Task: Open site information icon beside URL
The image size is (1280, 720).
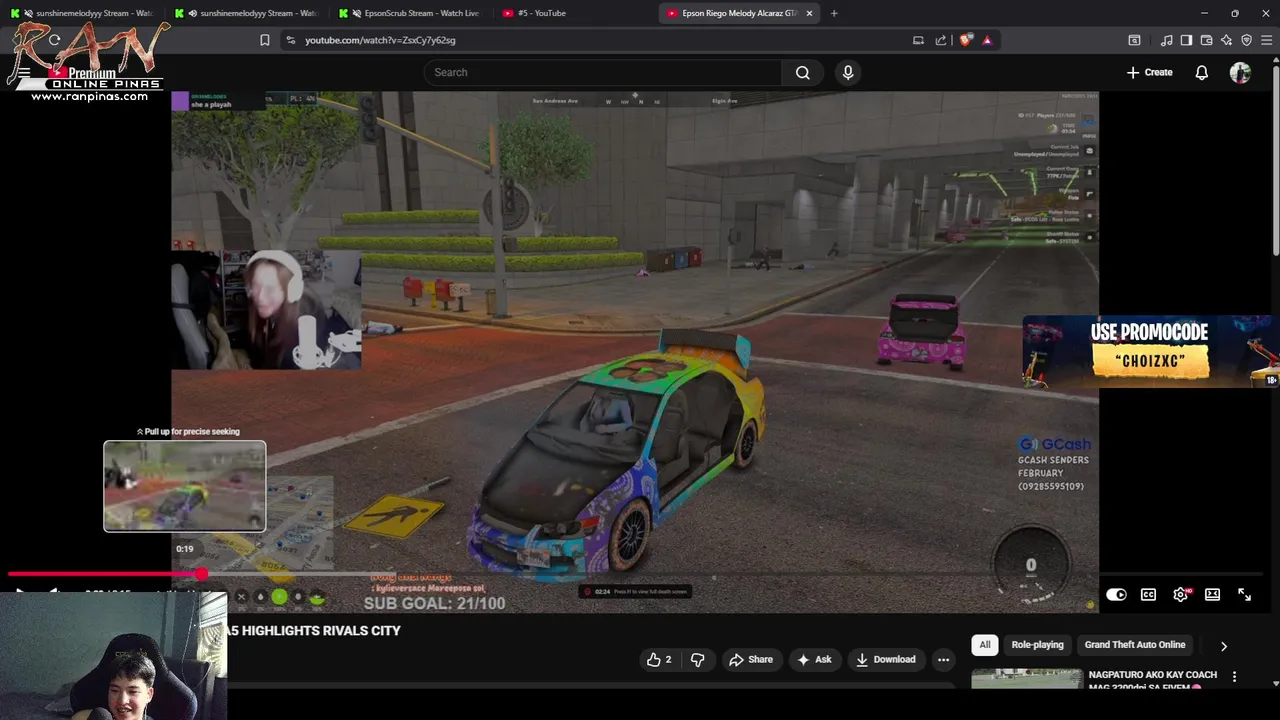Action: pyautogui.click(x=290, y=40)
